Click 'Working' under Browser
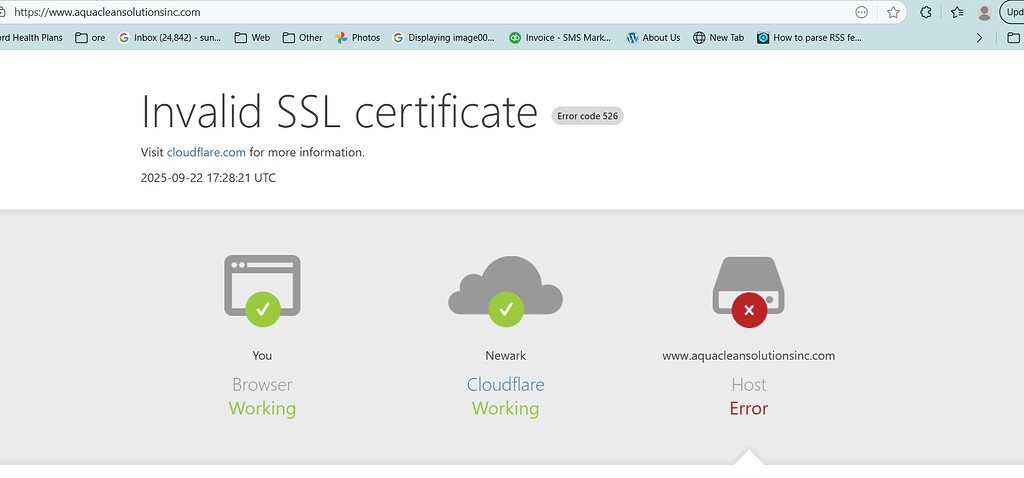 tap(262, 409)
